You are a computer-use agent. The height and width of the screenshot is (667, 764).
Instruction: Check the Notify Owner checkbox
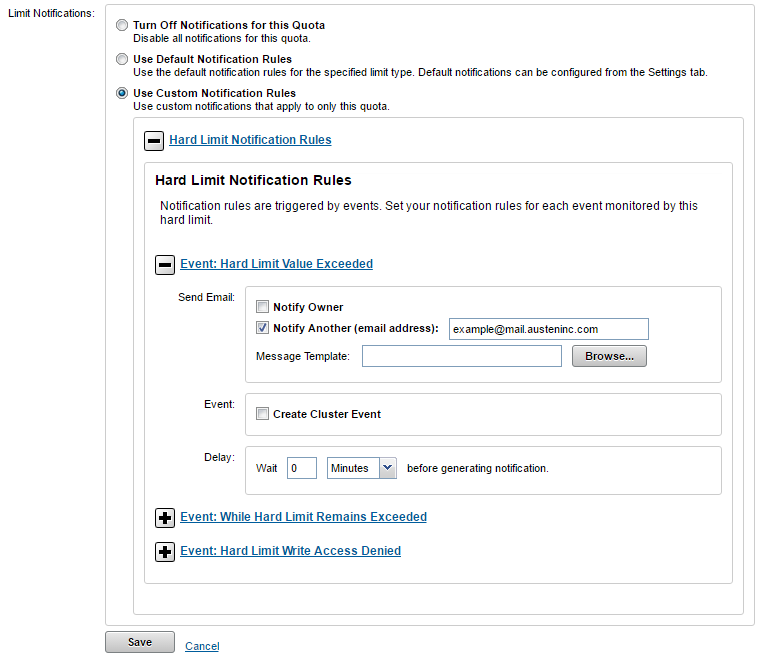262,306
